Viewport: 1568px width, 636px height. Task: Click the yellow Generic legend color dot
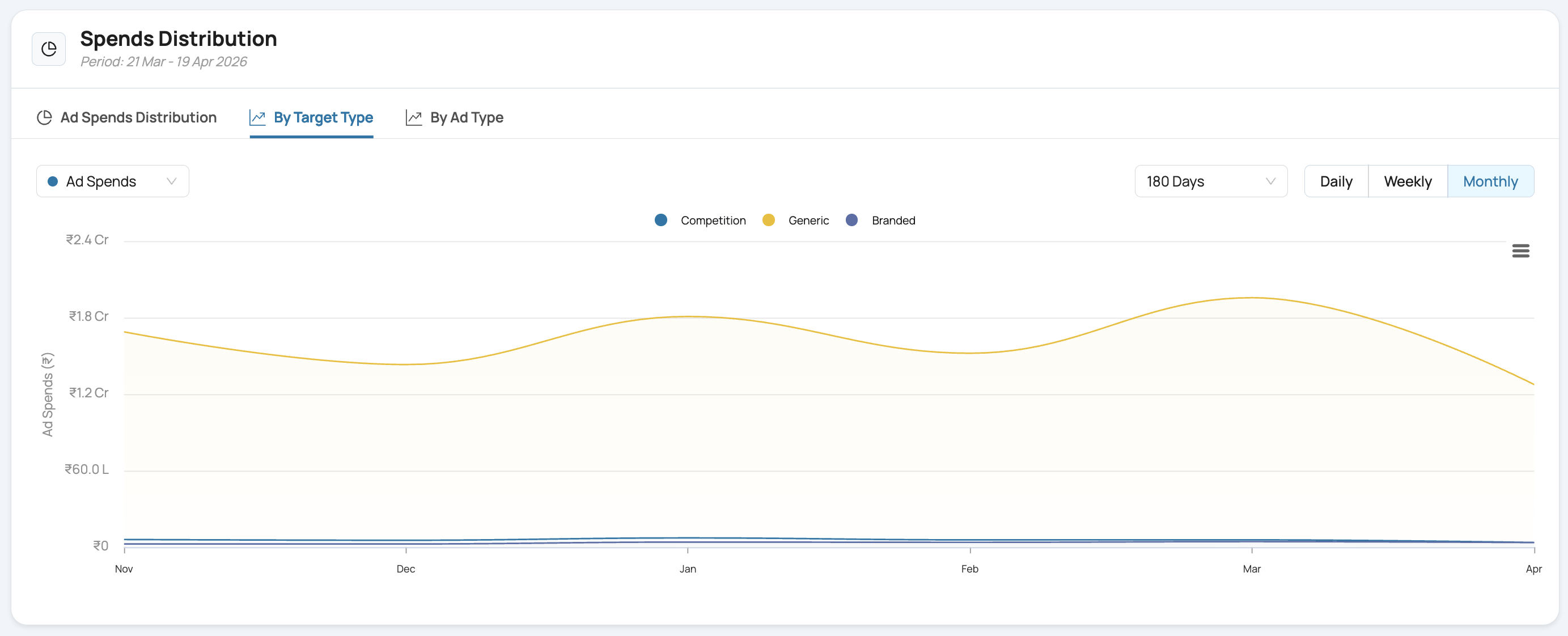768,221
